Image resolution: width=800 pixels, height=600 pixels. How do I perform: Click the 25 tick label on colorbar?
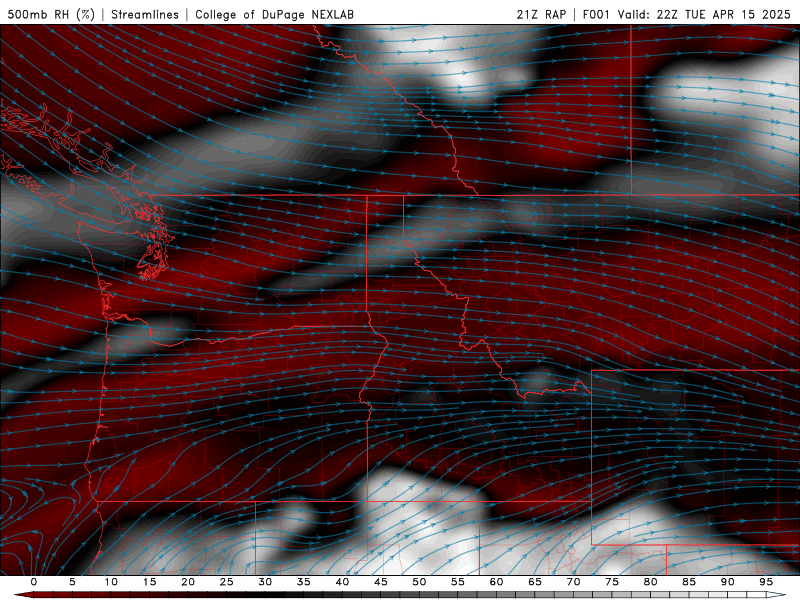pos(227,582)
